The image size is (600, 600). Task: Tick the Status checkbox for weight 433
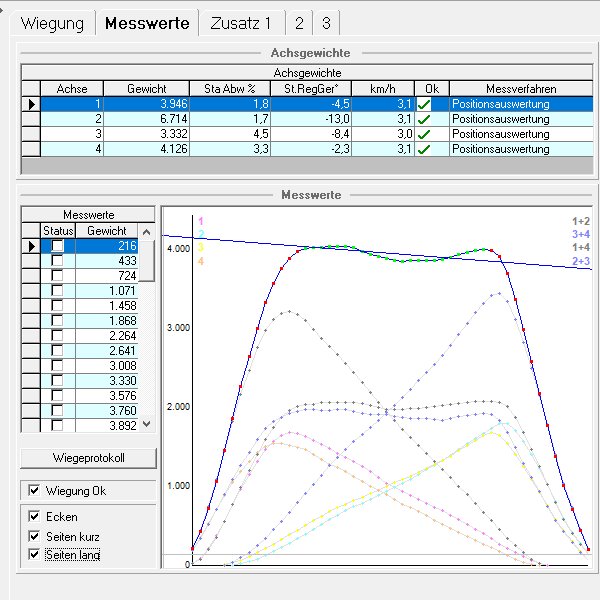57,261
